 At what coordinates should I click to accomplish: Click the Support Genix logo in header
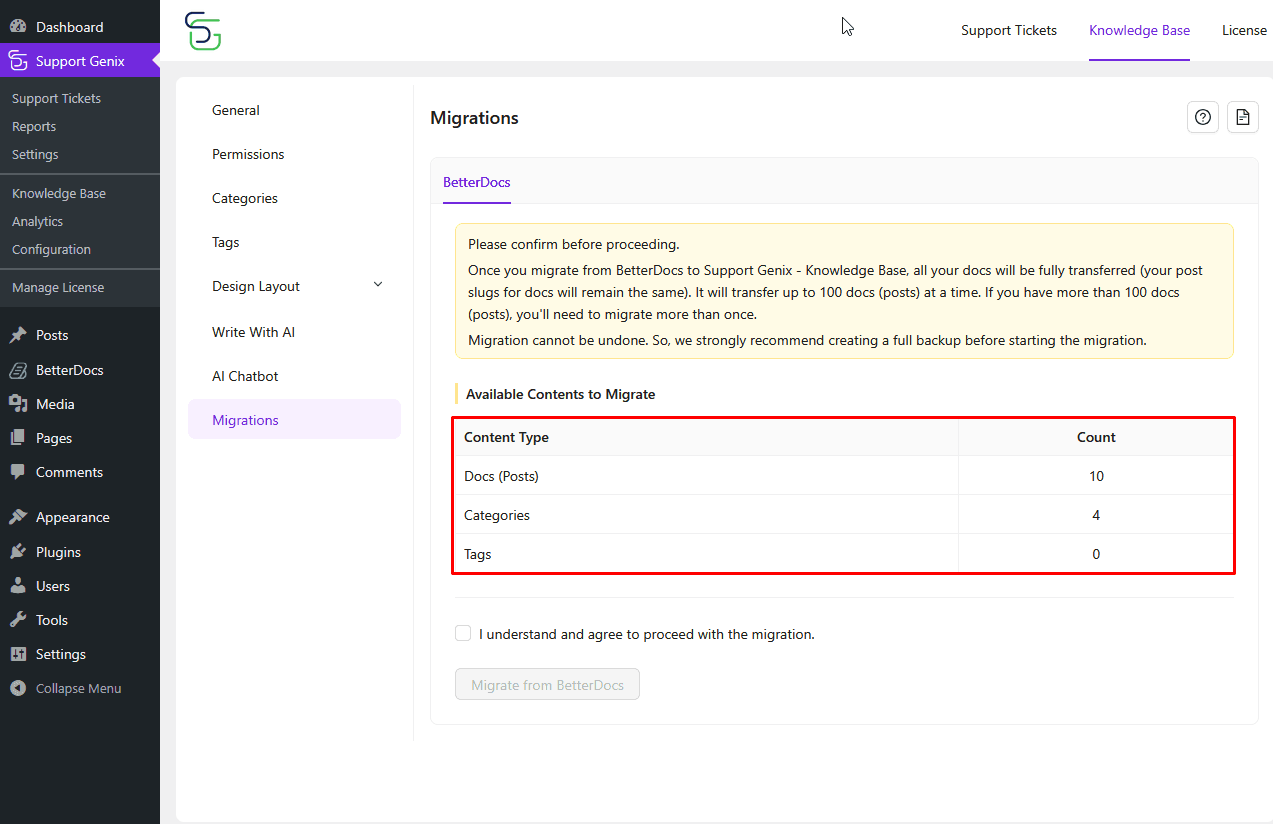203,31
